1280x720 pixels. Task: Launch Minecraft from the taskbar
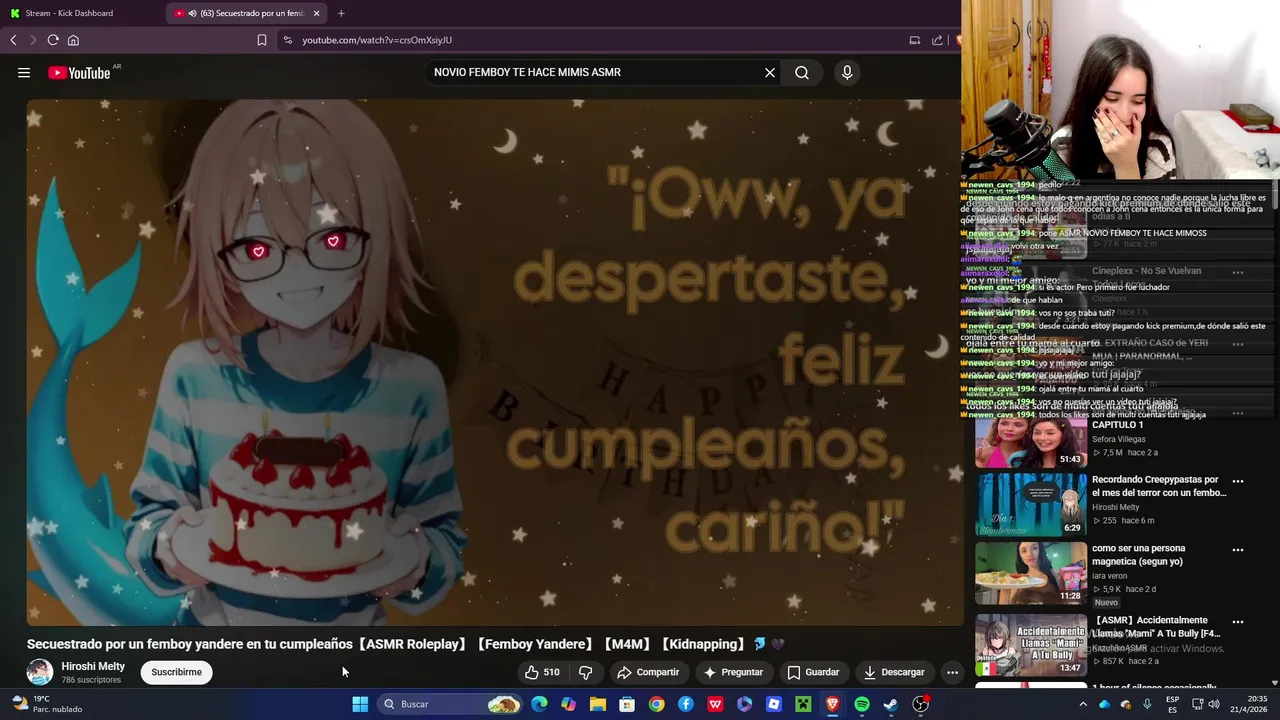click(803, 704)
